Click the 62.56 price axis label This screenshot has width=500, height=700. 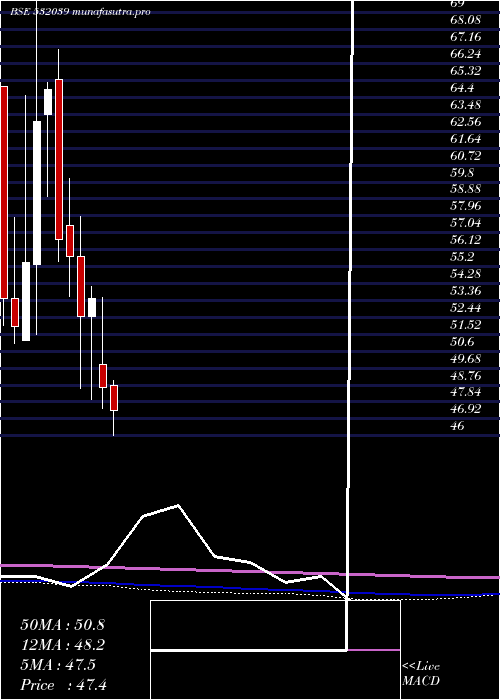pyautogui.click(x=466, y=122)
